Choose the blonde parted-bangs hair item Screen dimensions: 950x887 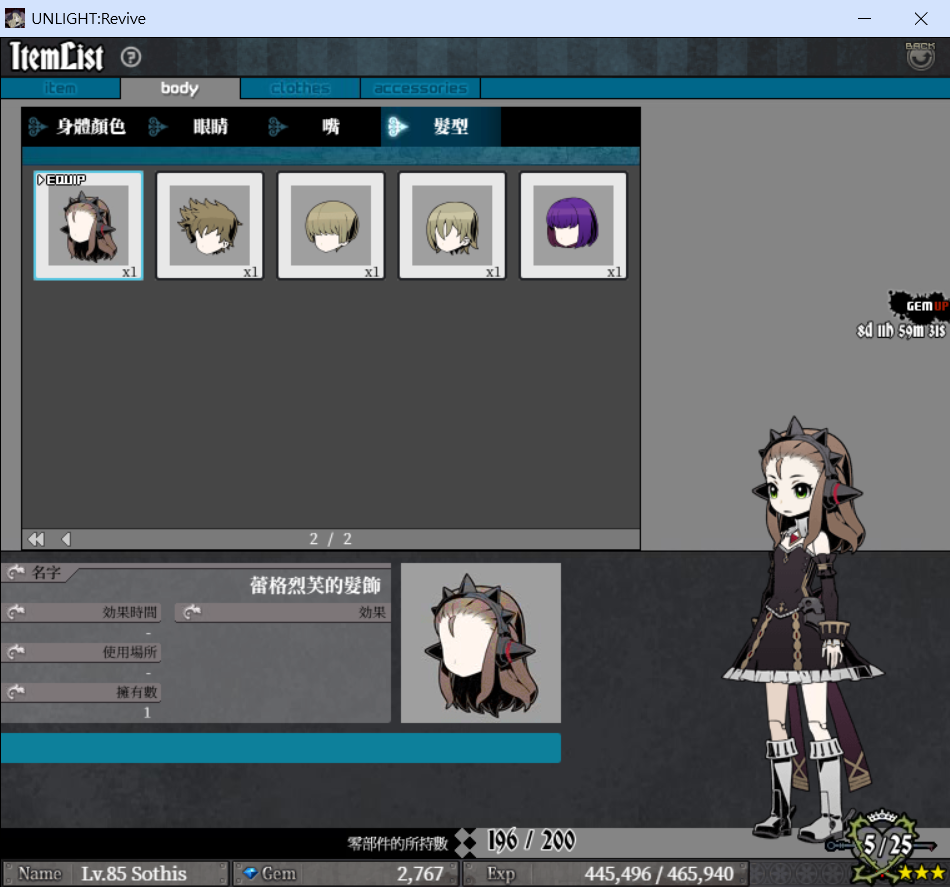coord(452,225)
